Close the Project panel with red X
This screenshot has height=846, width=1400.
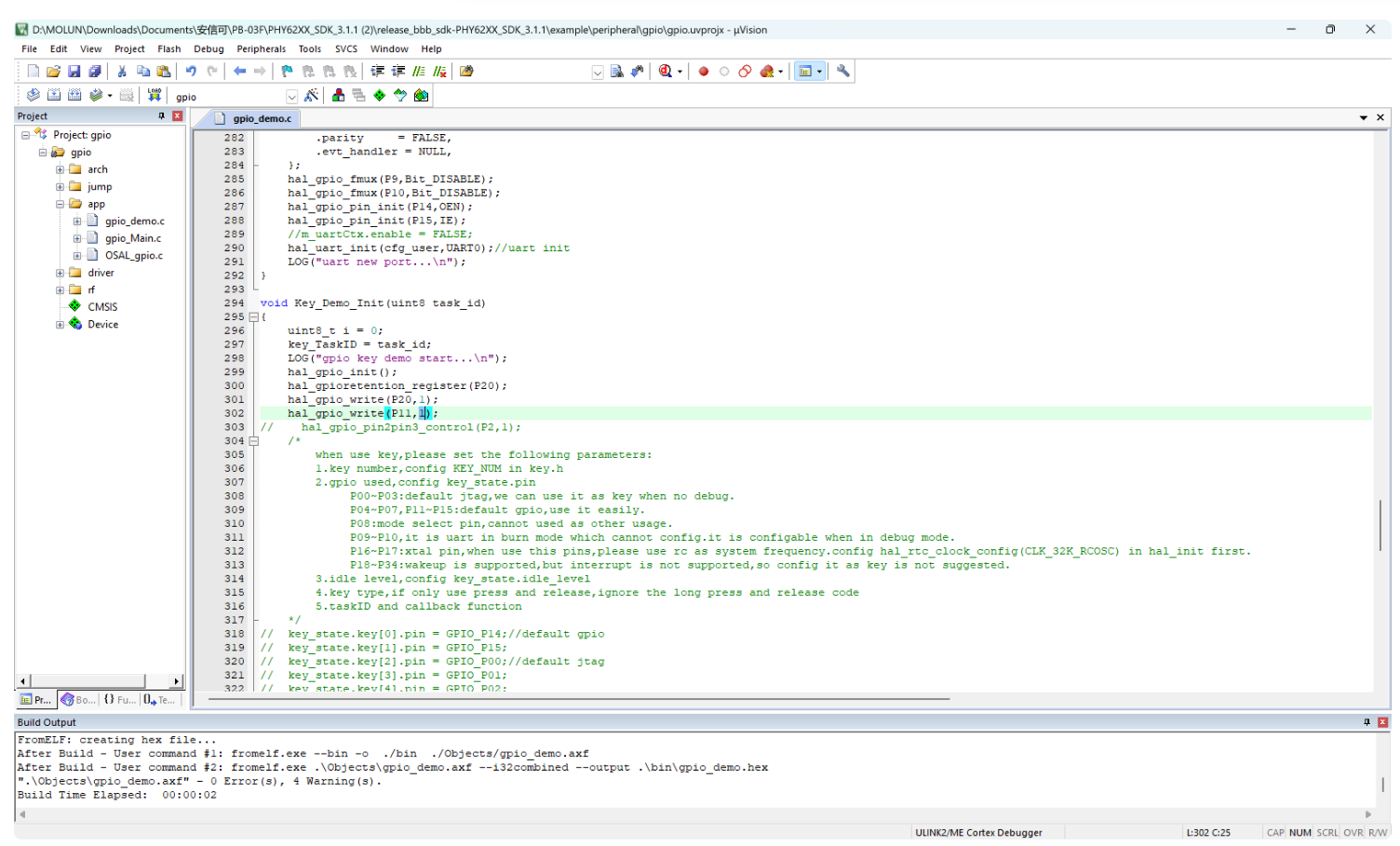click(x=177, y=116)
